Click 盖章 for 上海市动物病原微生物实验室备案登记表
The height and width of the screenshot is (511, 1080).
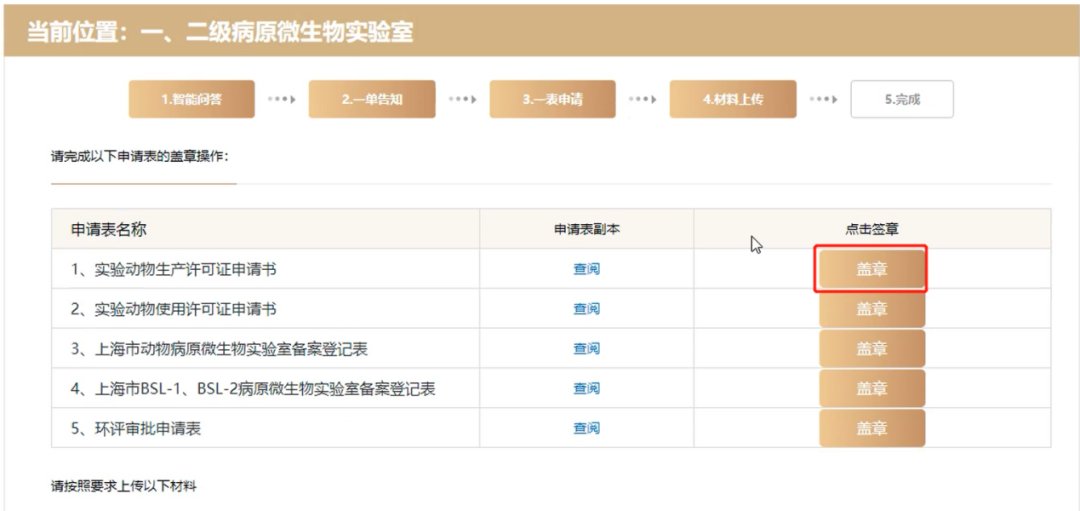871,349
